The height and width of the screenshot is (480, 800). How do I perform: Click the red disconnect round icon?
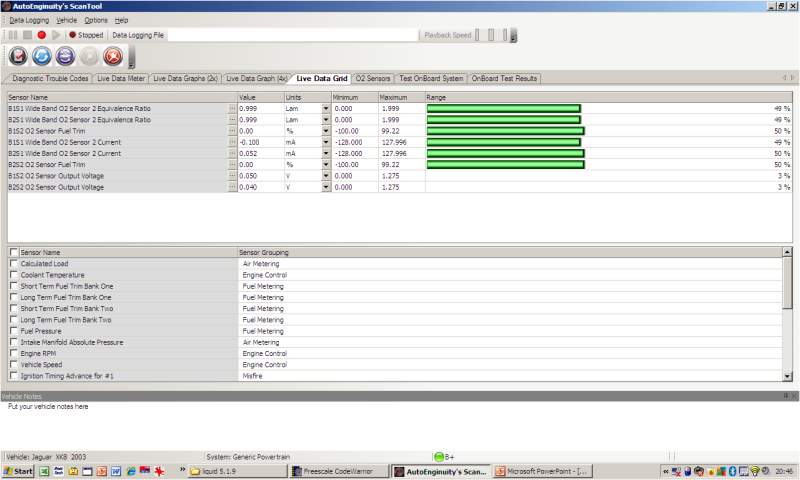click(113, 56)
